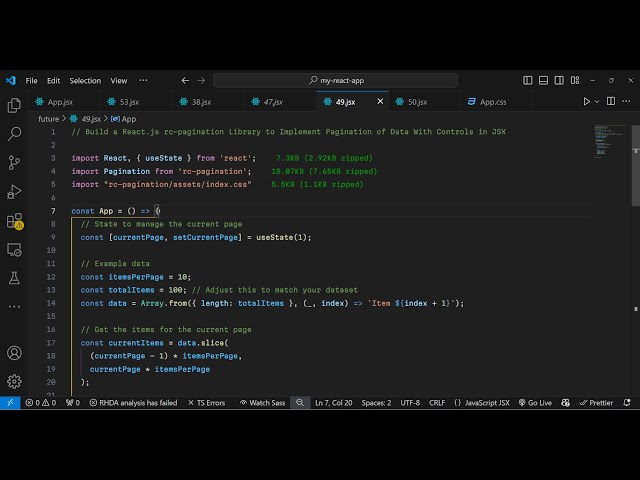Open the Extensions view
This screenshot has width=640, height=480.
14,220
